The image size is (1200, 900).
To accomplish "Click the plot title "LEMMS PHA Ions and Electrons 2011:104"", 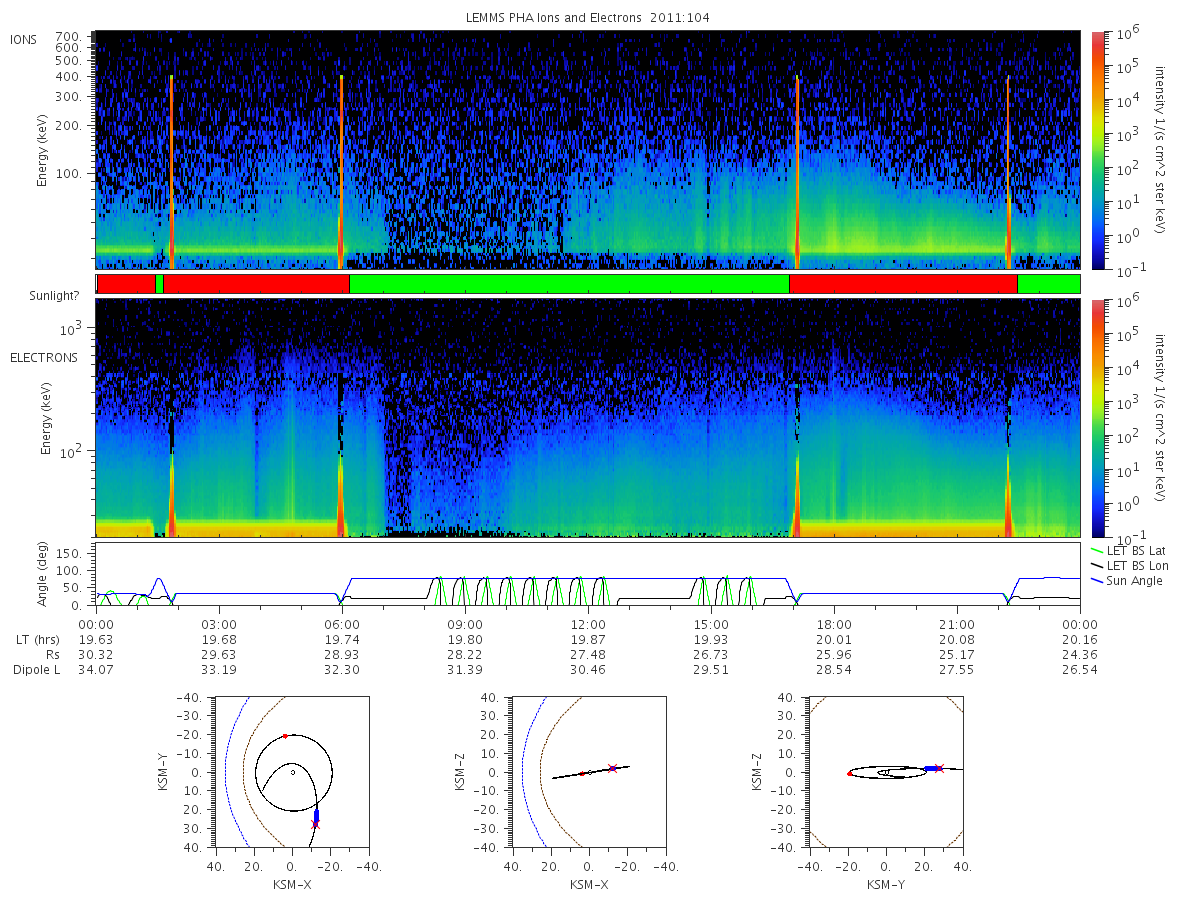I will point(588,18).
